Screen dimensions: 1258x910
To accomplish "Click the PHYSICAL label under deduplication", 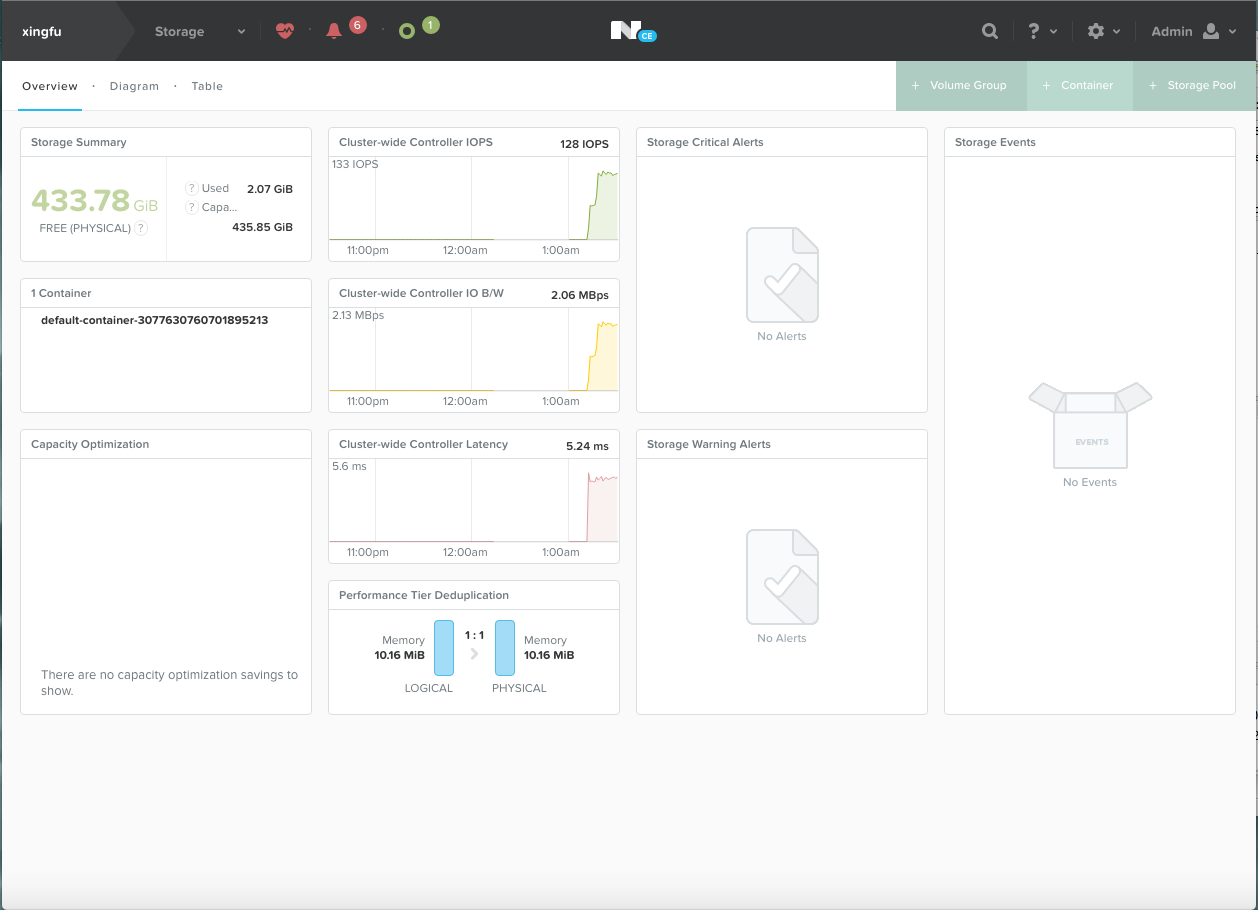I will tap(519, 688).
